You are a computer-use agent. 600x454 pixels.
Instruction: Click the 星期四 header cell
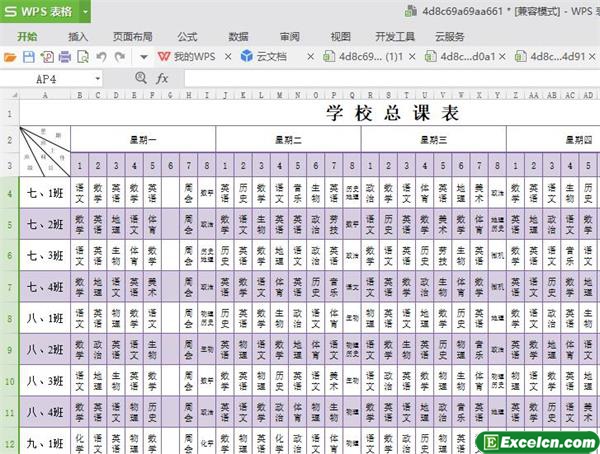tap(553, 140)
